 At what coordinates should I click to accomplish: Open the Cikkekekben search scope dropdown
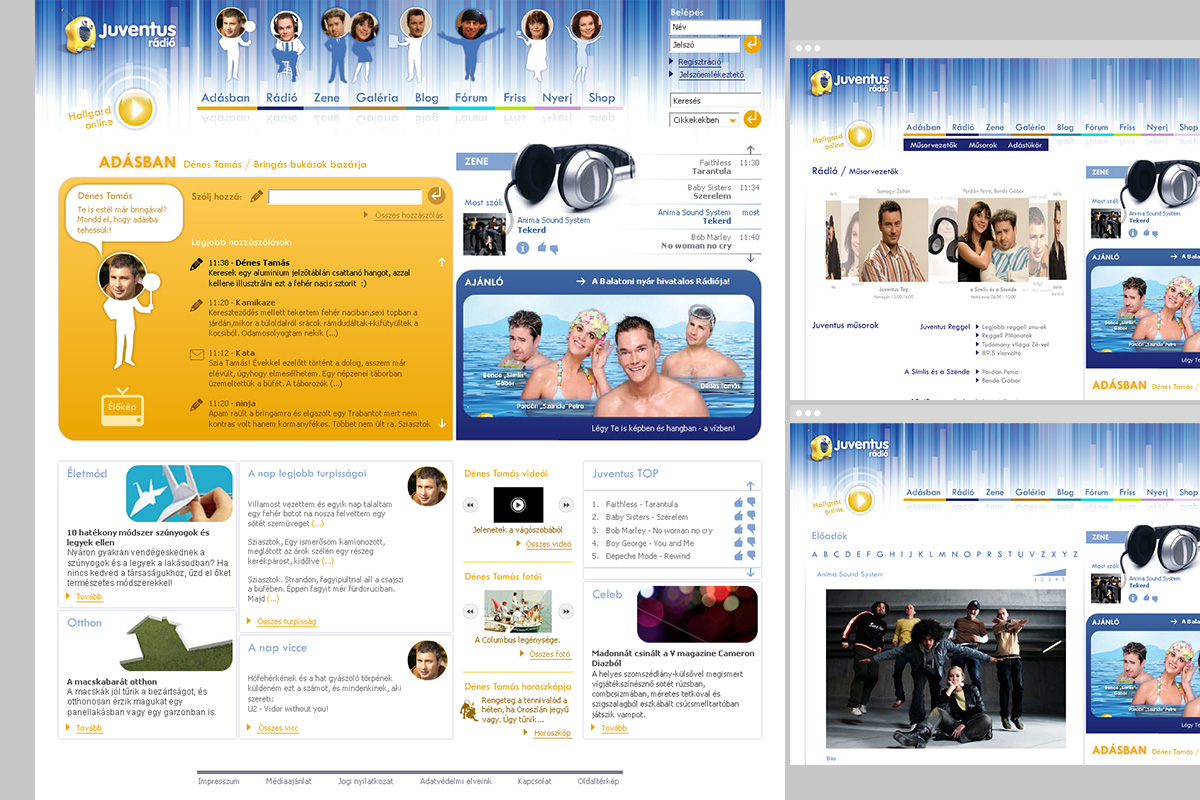(x=733, y=120)
